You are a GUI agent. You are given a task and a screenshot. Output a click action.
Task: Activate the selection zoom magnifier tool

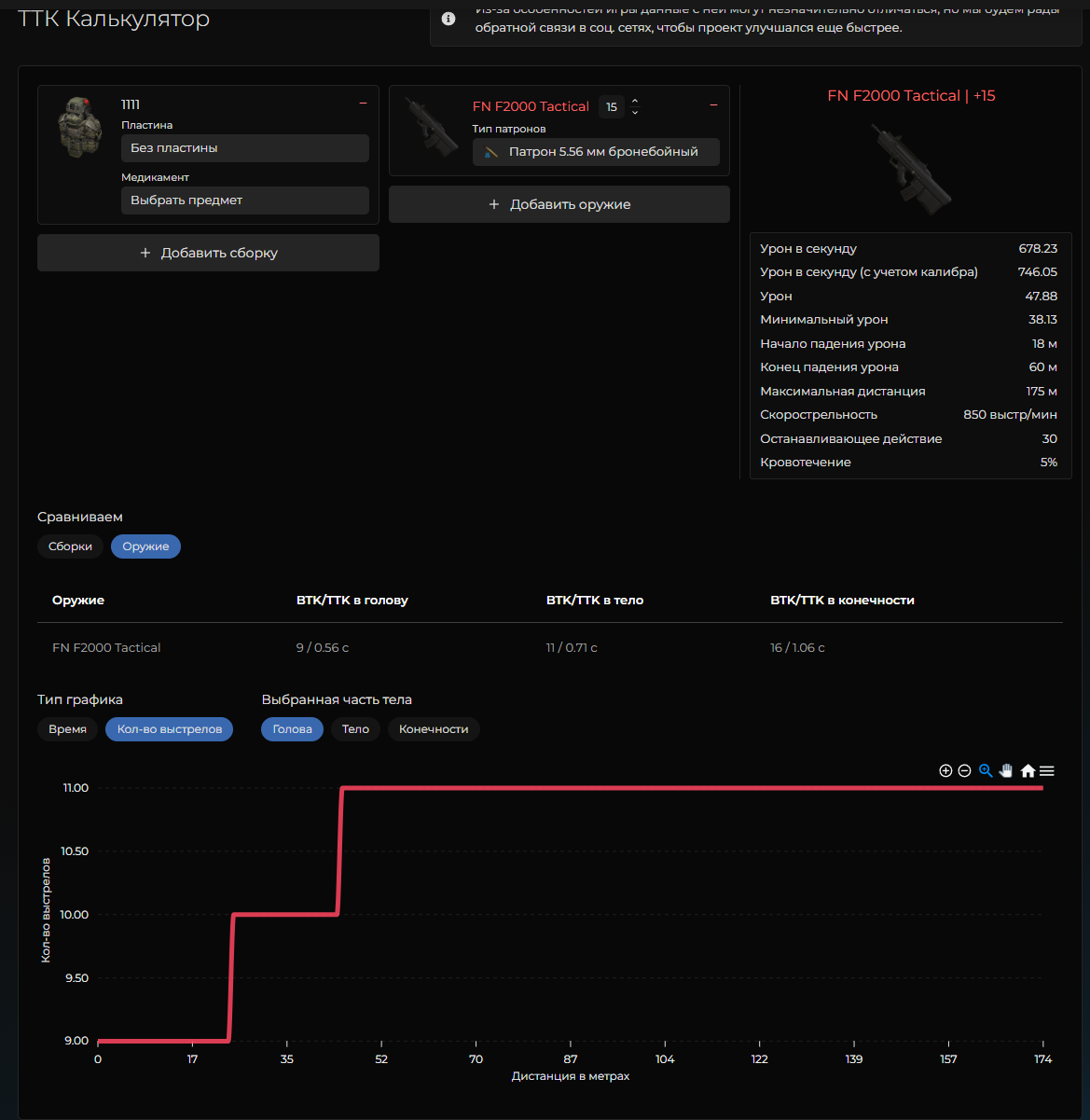[986, 770]
